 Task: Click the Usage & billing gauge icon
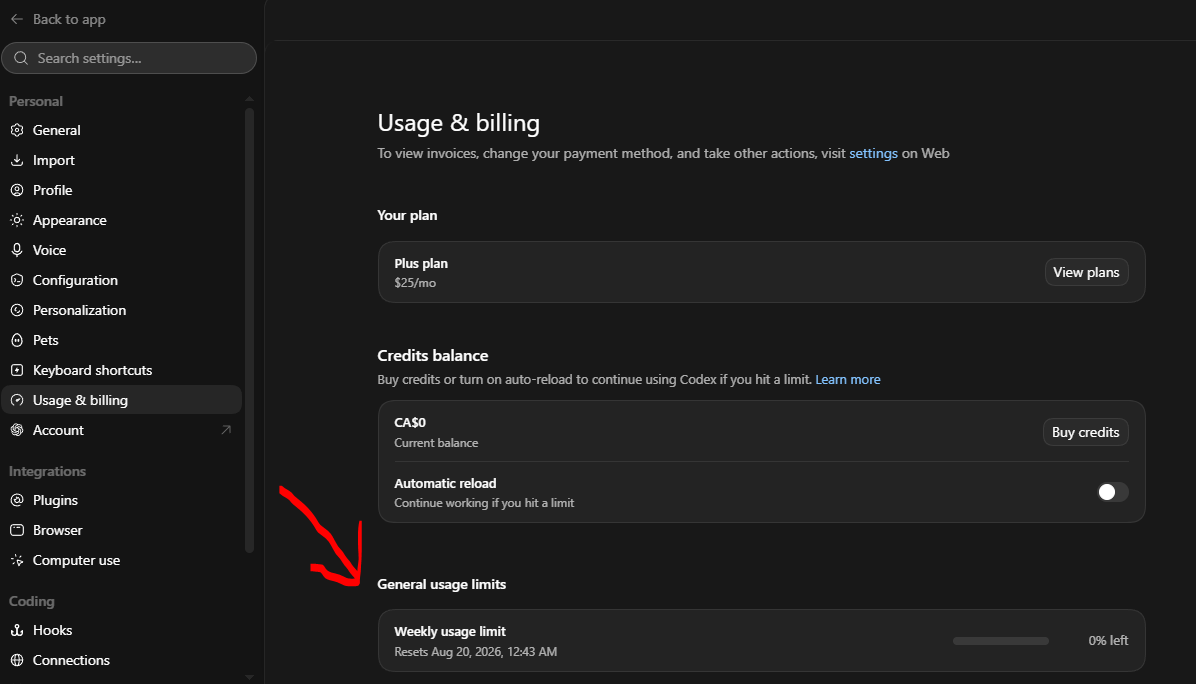(x=17, y=400)
